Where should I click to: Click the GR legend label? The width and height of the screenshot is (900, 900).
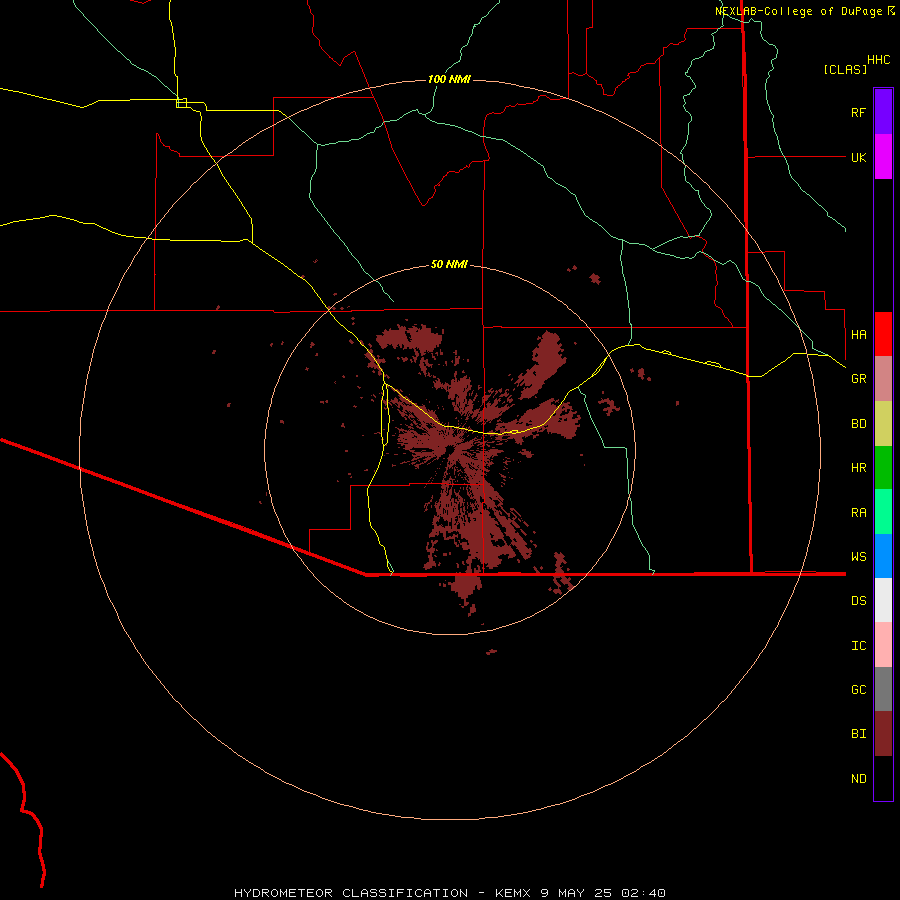[858, 379]
